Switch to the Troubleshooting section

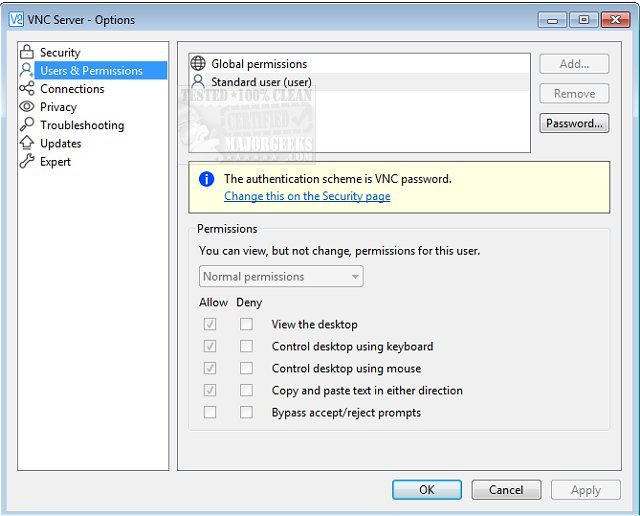click(x=82, y=125)
